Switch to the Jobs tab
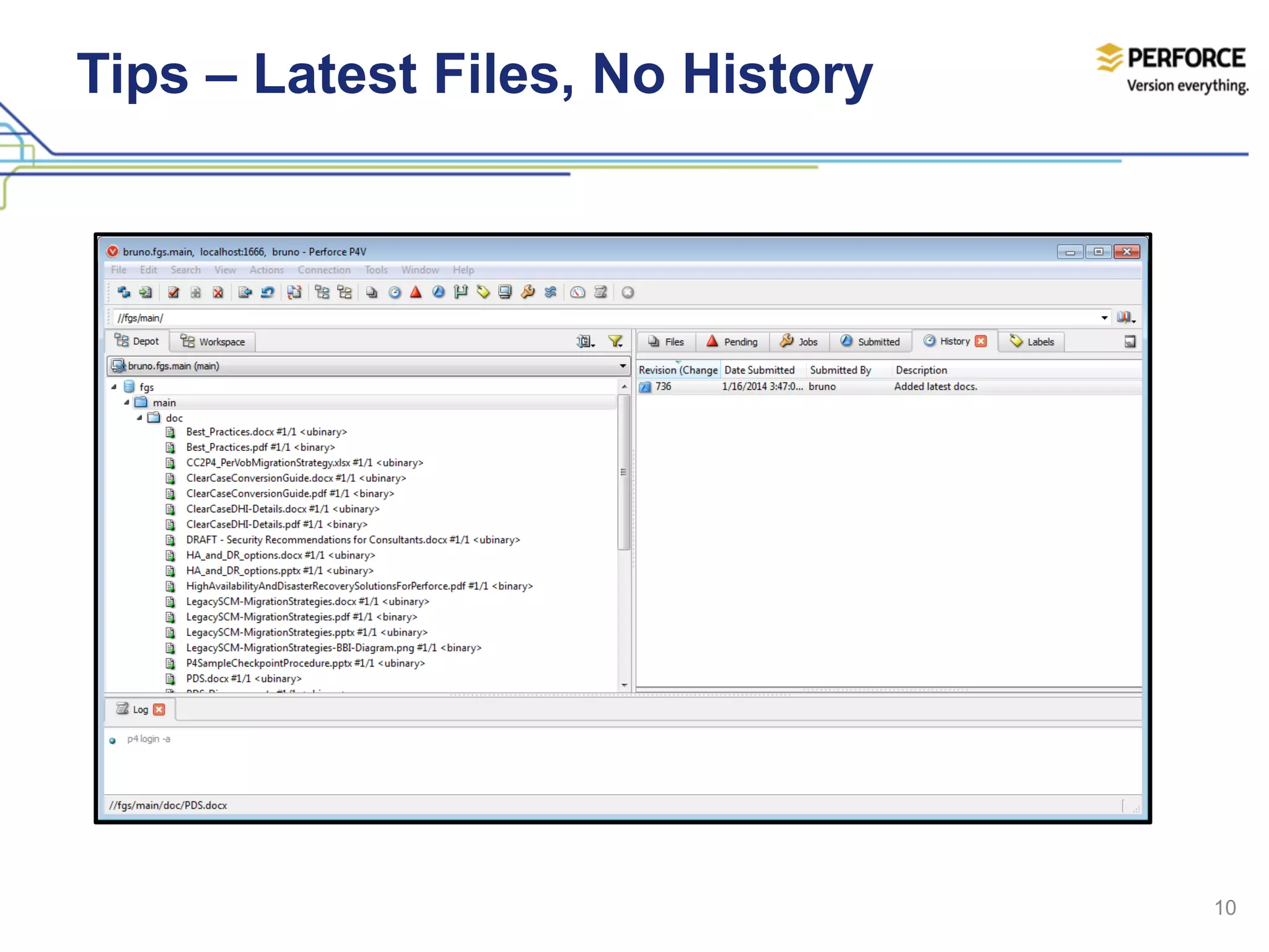This screenshot has height=952, width=1269. tap(799, 342)
